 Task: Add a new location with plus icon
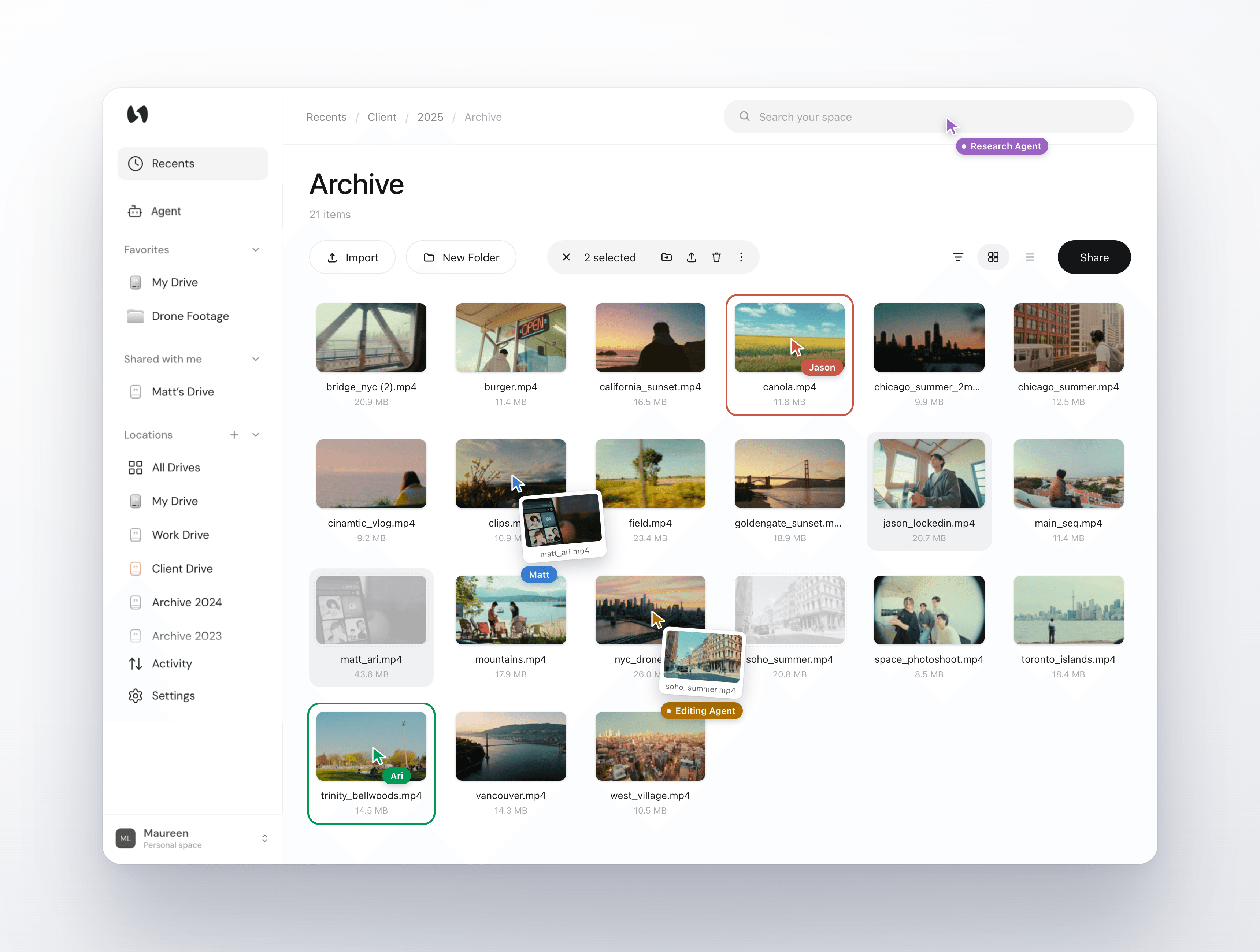click(x=234, y=435)
